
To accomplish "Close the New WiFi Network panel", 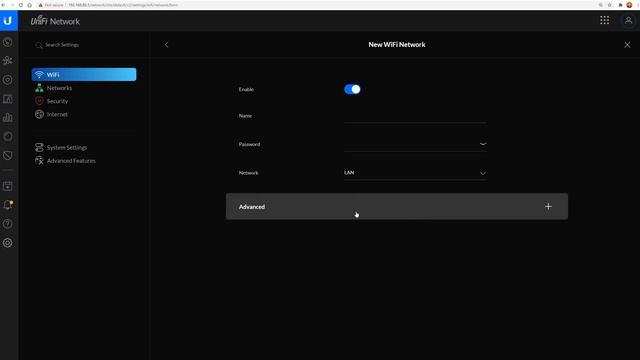I will click(x=627, y=45).
